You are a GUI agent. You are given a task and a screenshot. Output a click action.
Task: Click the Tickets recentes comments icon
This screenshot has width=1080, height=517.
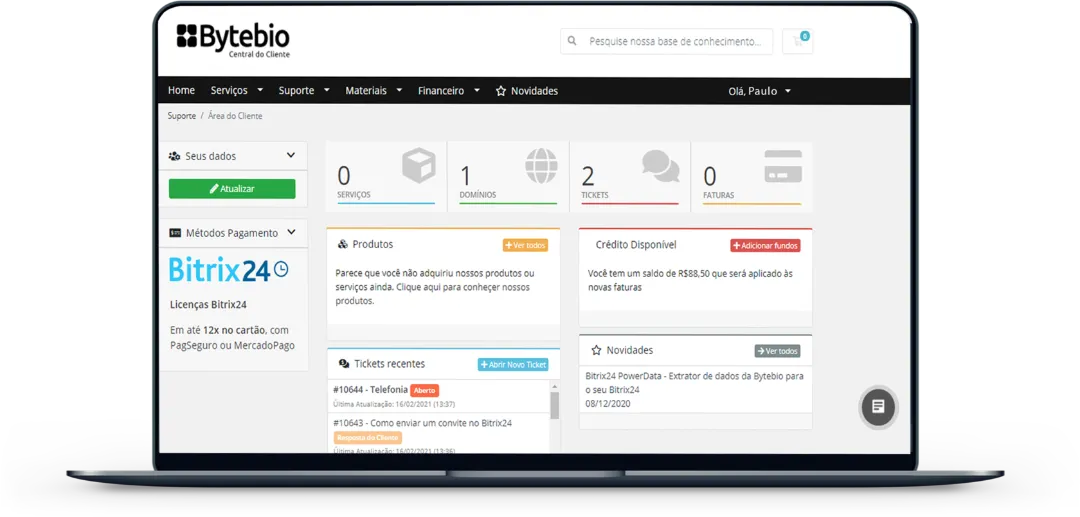pyautogui.click(x=344, y=363)
